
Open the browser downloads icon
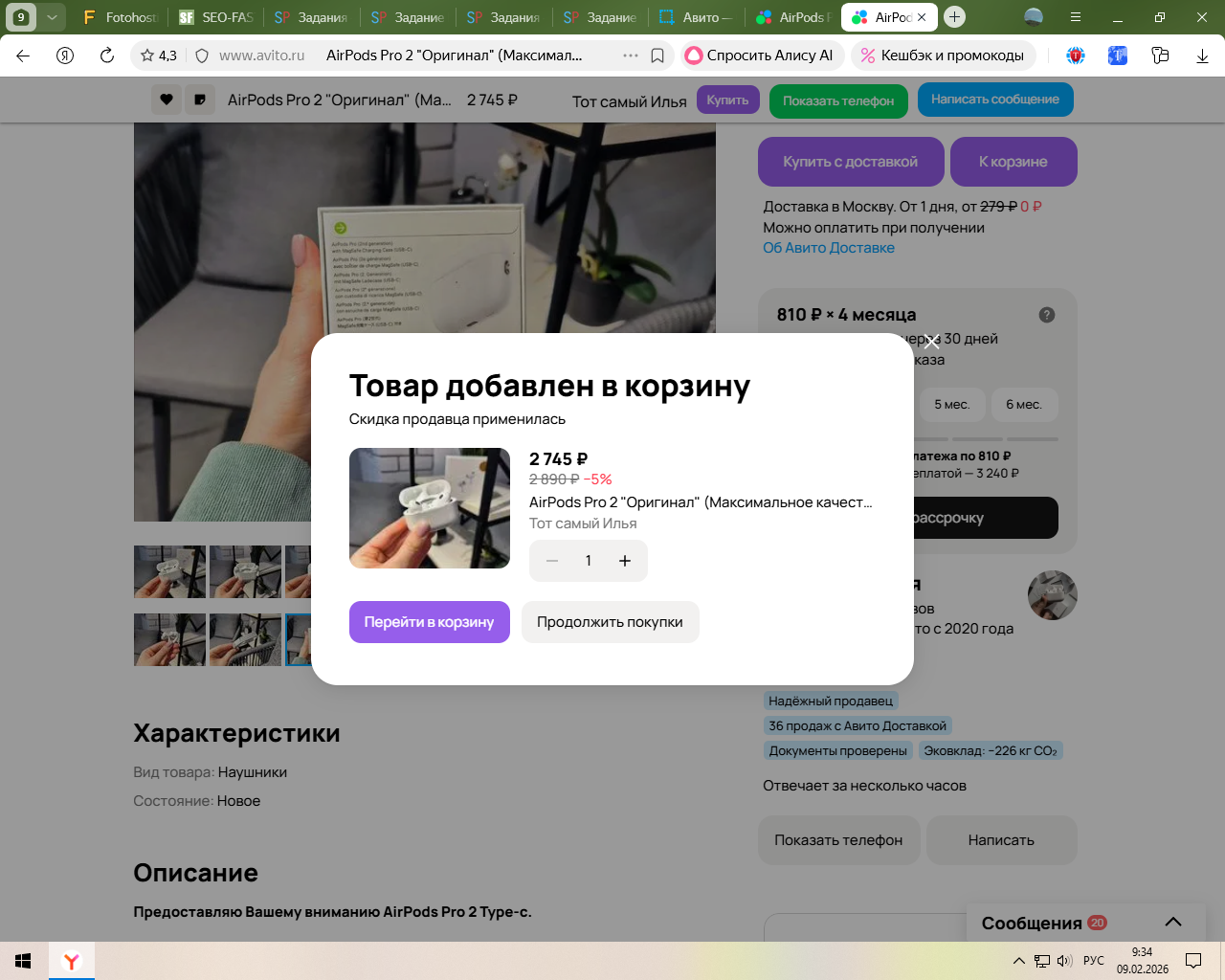click(1202, 56)
